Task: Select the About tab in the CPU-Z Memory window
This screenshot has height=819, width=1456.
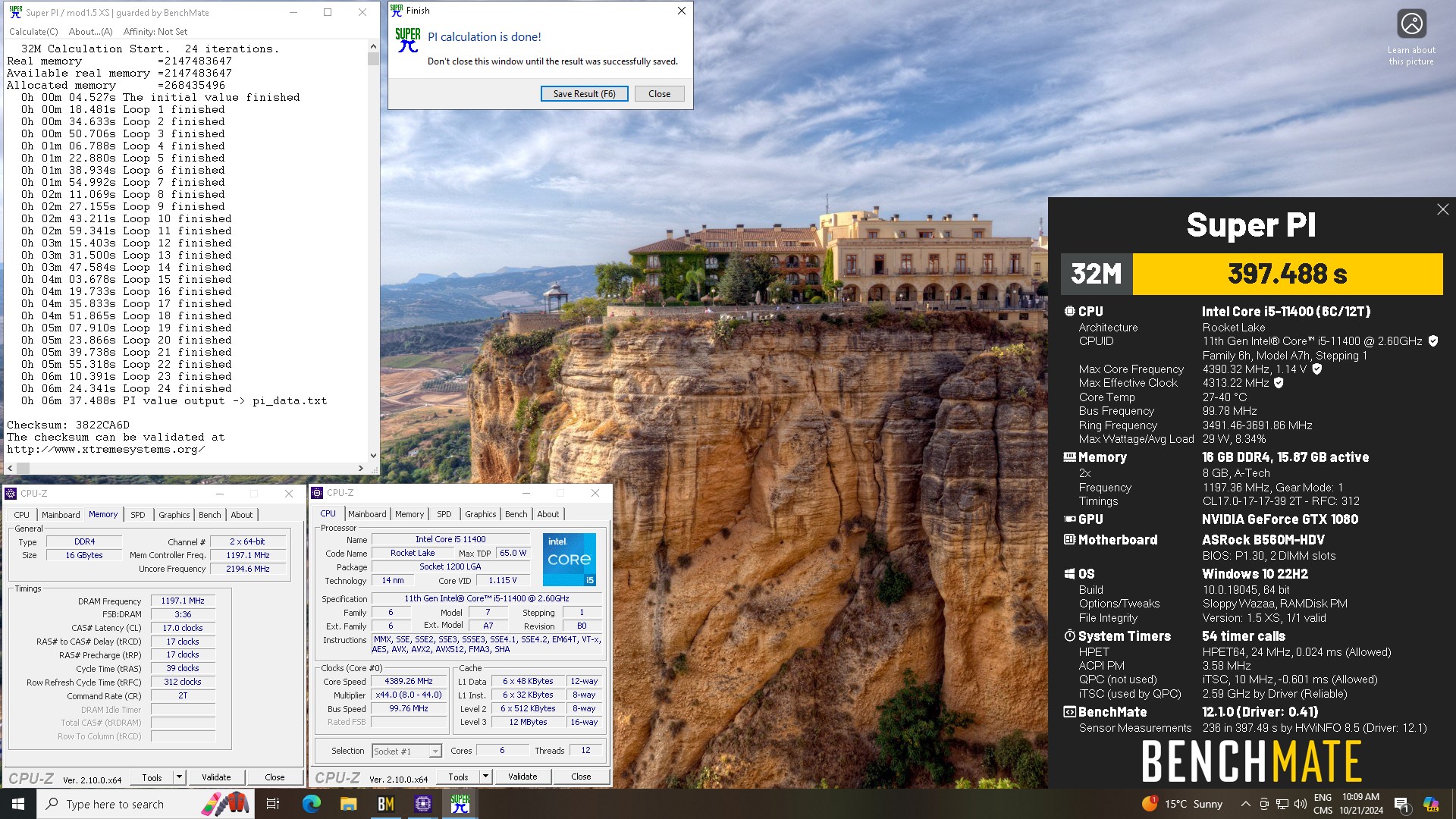Action: coord(242,515)
